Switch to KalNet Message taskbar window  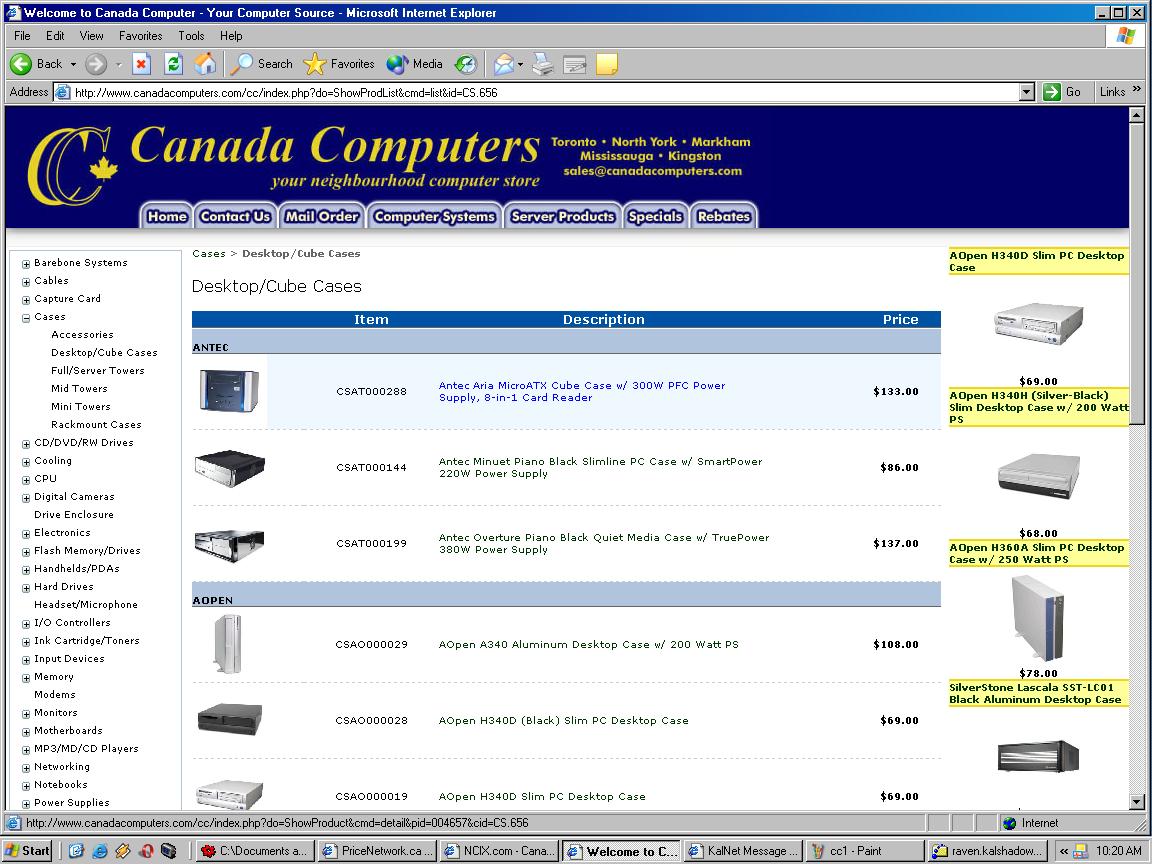(x=742, y=851)
